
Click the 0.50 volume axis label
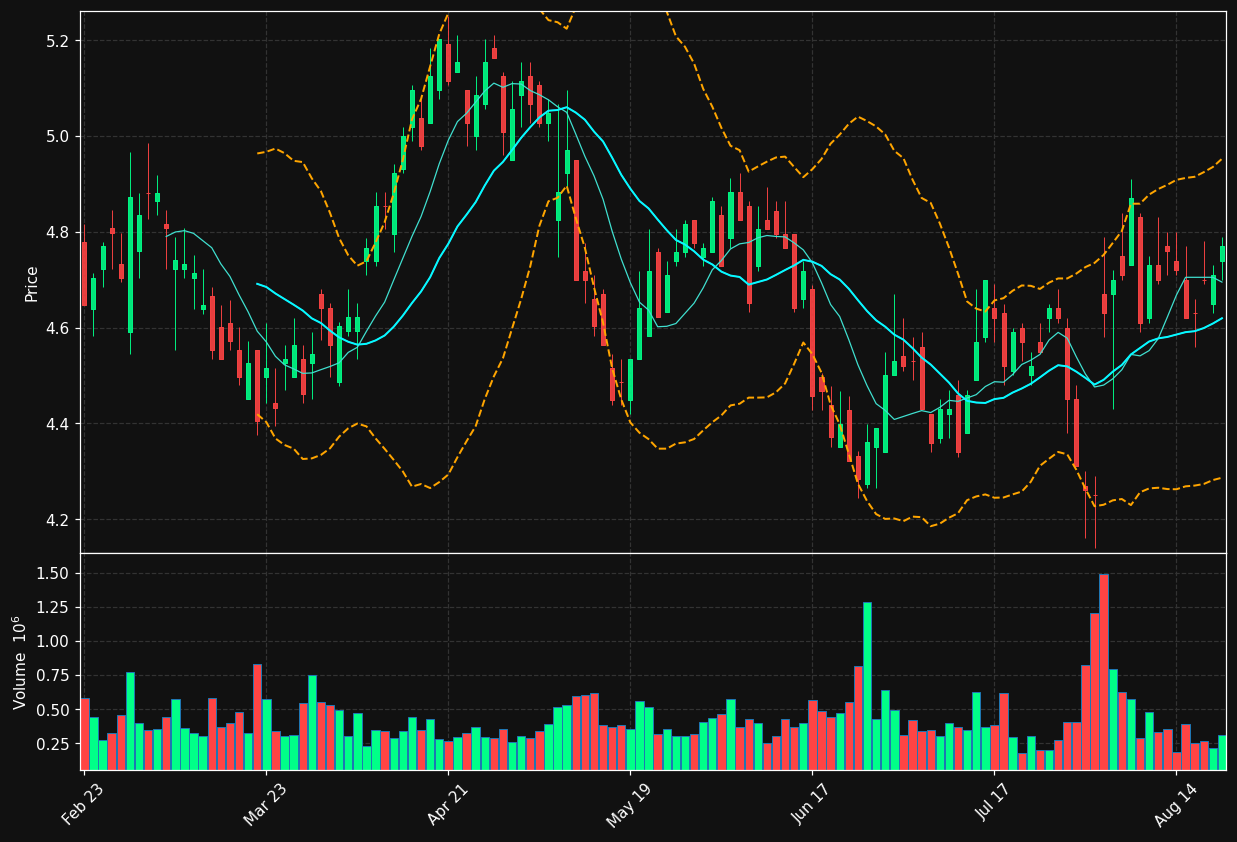(x=52, y=711)
